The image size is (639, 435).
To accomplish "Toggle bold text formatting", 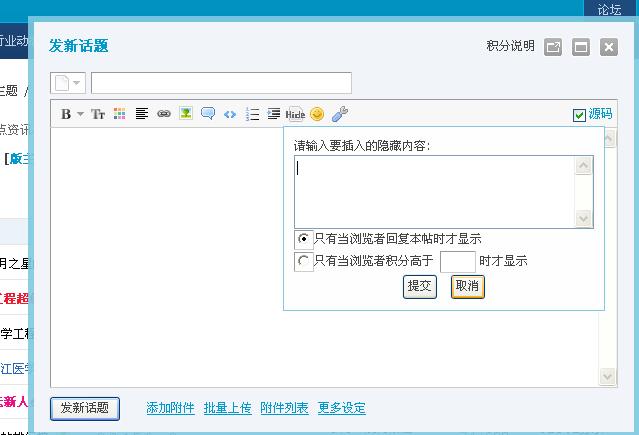I will tap(66, 114).
